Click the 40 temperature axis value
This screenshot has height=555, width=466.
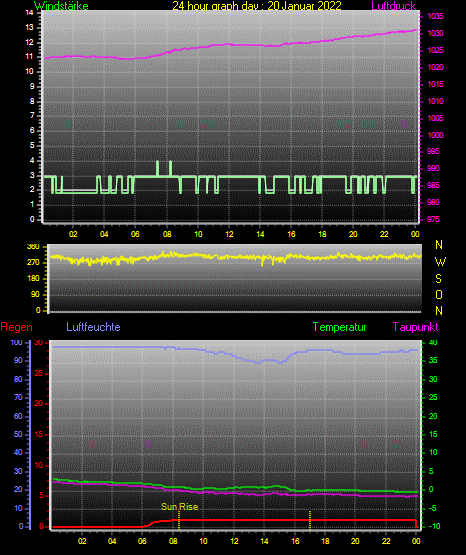coord(433,342)
